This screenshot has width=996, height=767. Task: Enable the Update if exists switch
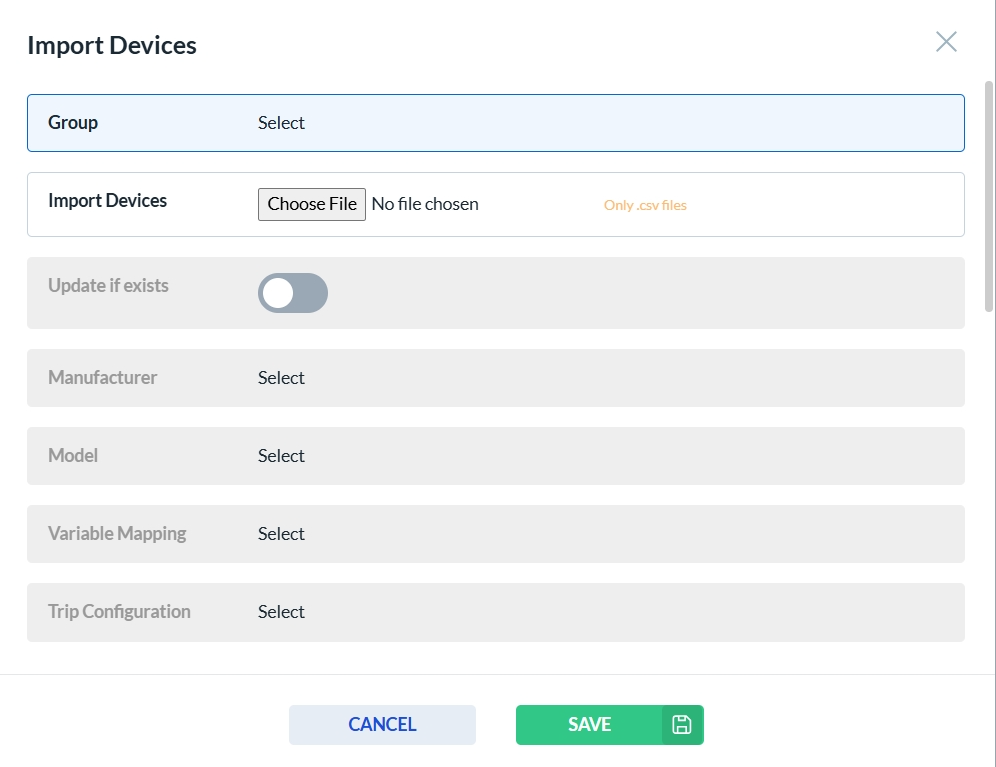292,293
